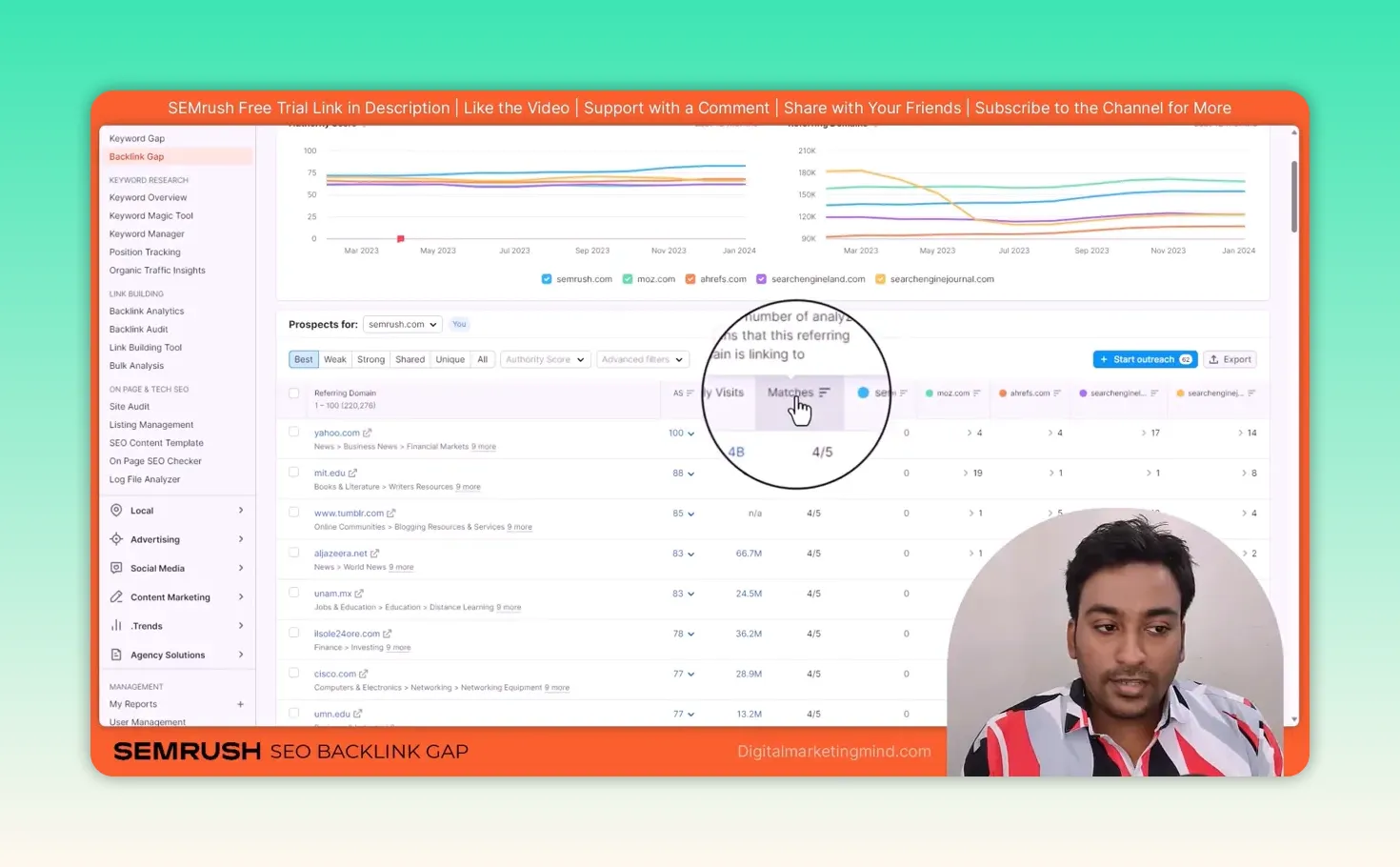The height and width of the screenshot is (867, 1400).
Task: Click the Agency Solutions document icon
Action: click(x=116, y=655)
